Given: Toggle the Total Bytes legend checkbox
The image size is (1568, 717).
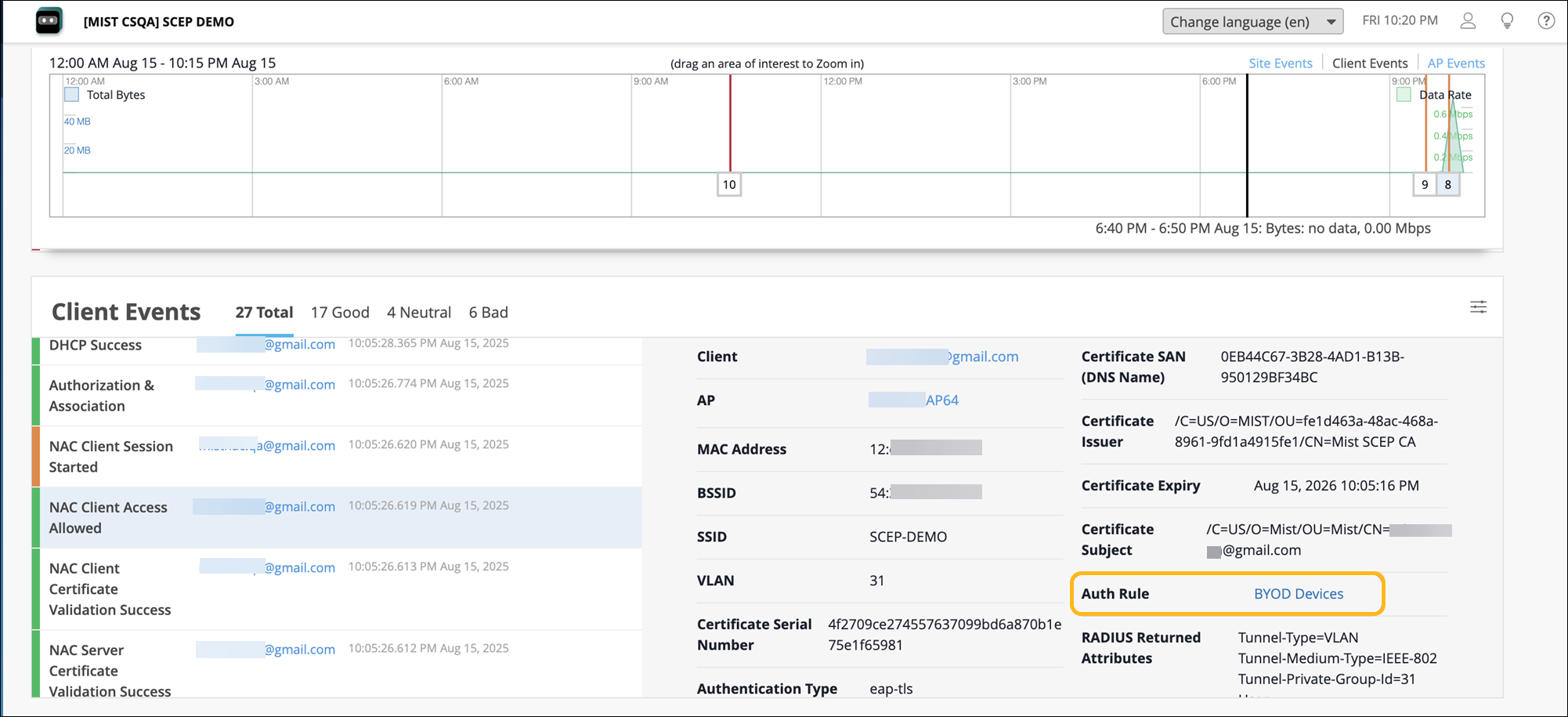Looking at the screenshot, I should [x=72, y=95].
